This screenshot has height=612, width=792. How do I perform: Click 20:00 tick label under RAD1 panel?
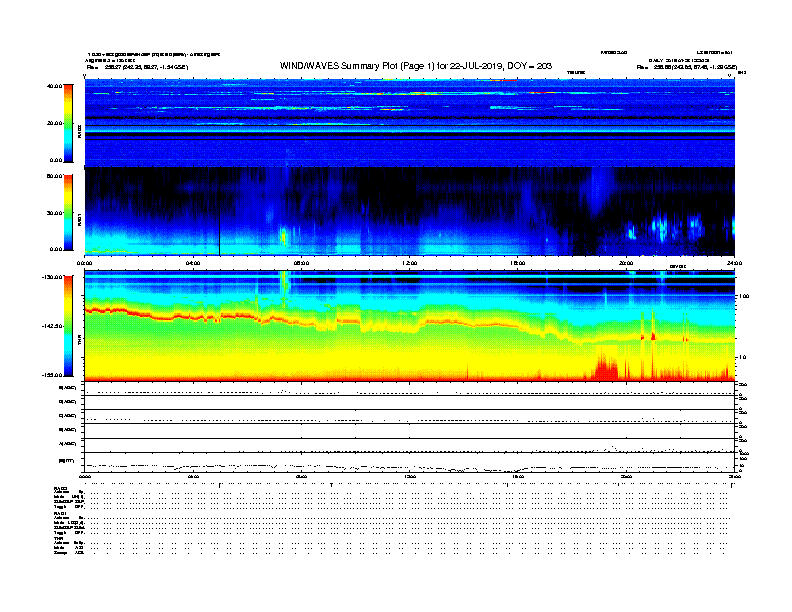coord(626,263)
